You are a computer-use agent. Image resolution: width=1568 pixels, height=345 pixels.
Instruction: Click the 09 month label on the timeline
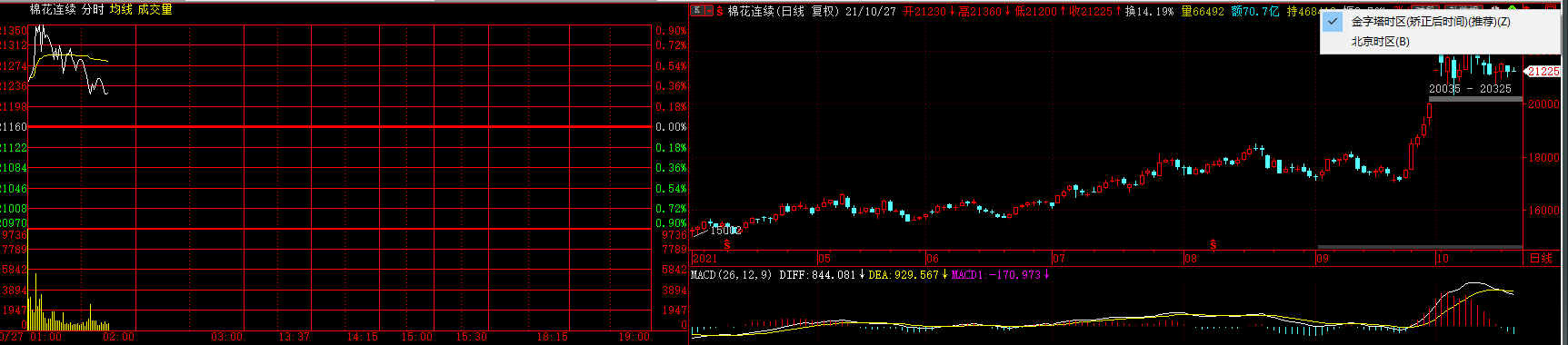pos(1323,259)
